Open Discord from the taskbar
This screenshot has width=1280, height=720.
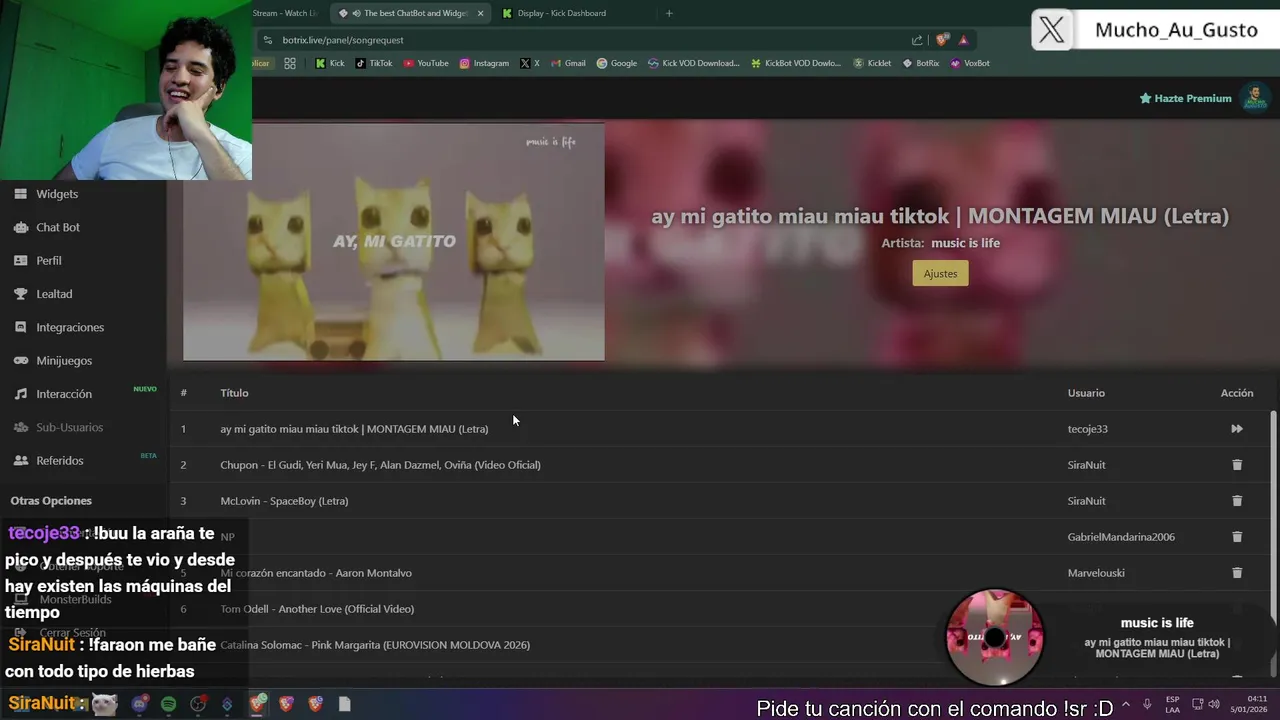[139, 704]
